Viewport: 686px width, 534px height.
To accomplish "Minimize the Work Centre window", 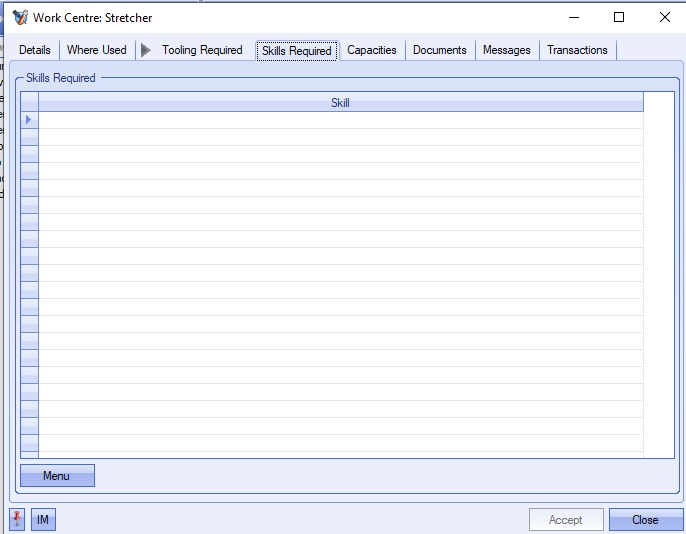I will tap(574, 17).
